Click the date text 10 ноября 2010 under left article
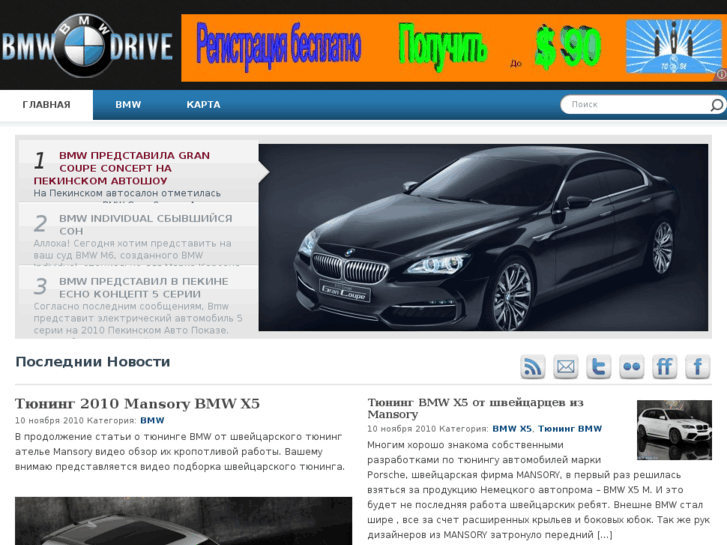The height and width of the screenshot is (545, 727). click(49, 421)
